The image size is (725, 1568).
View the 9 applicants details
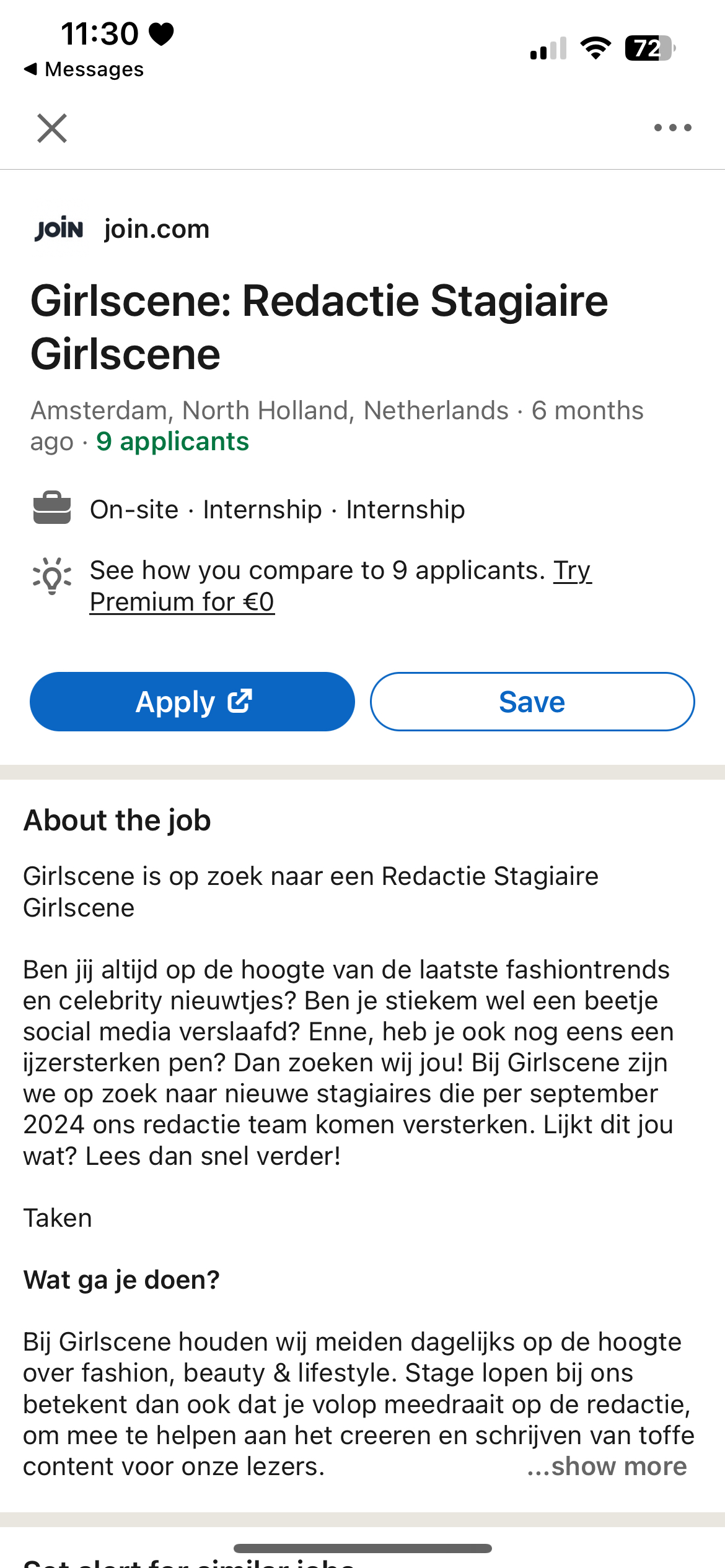pos(172,442)
